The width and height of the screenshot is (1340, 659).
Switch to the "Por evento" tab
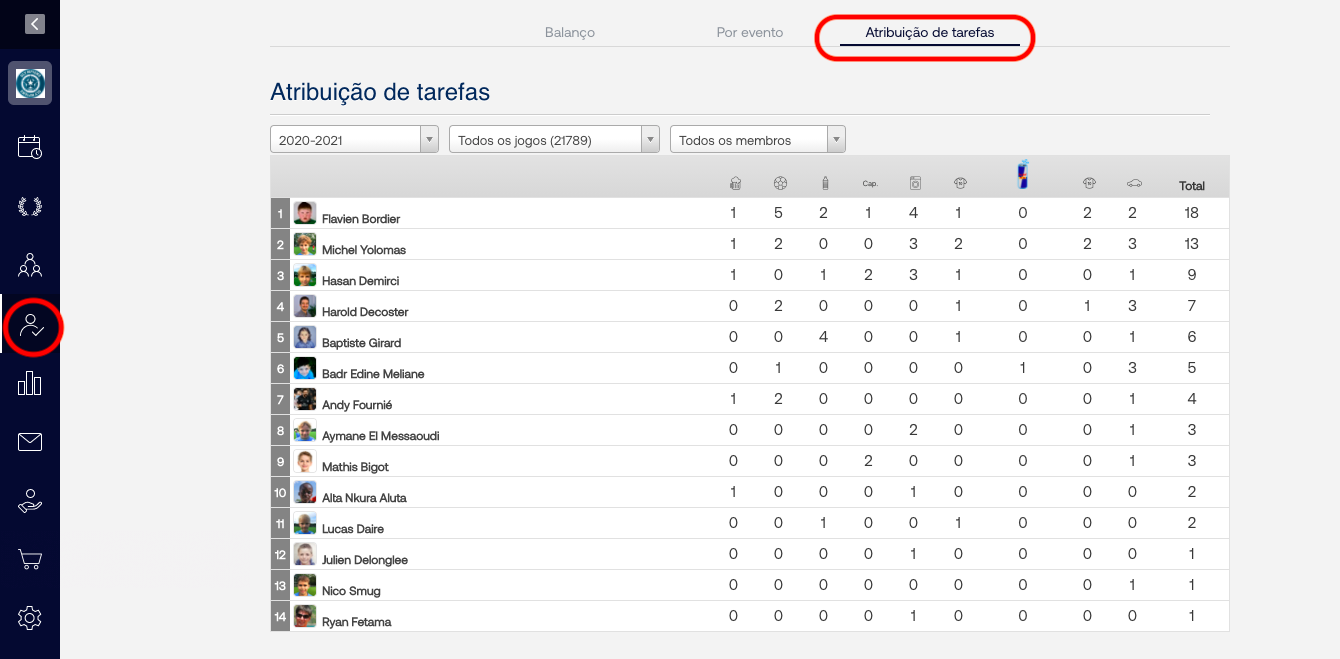point(750,33)
